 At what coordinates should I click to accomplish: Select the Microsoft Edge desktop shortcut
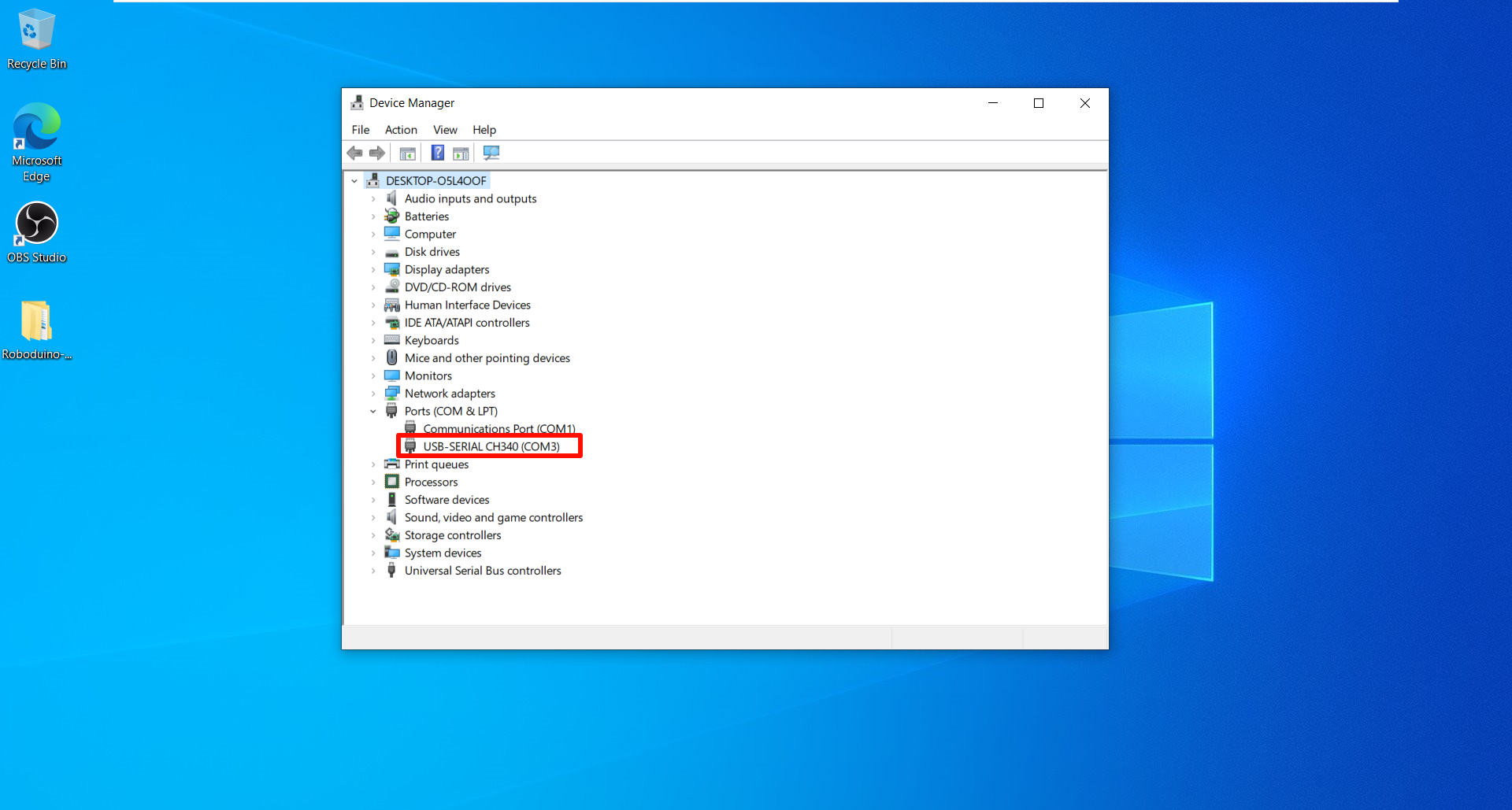click(x=36, y=143)
